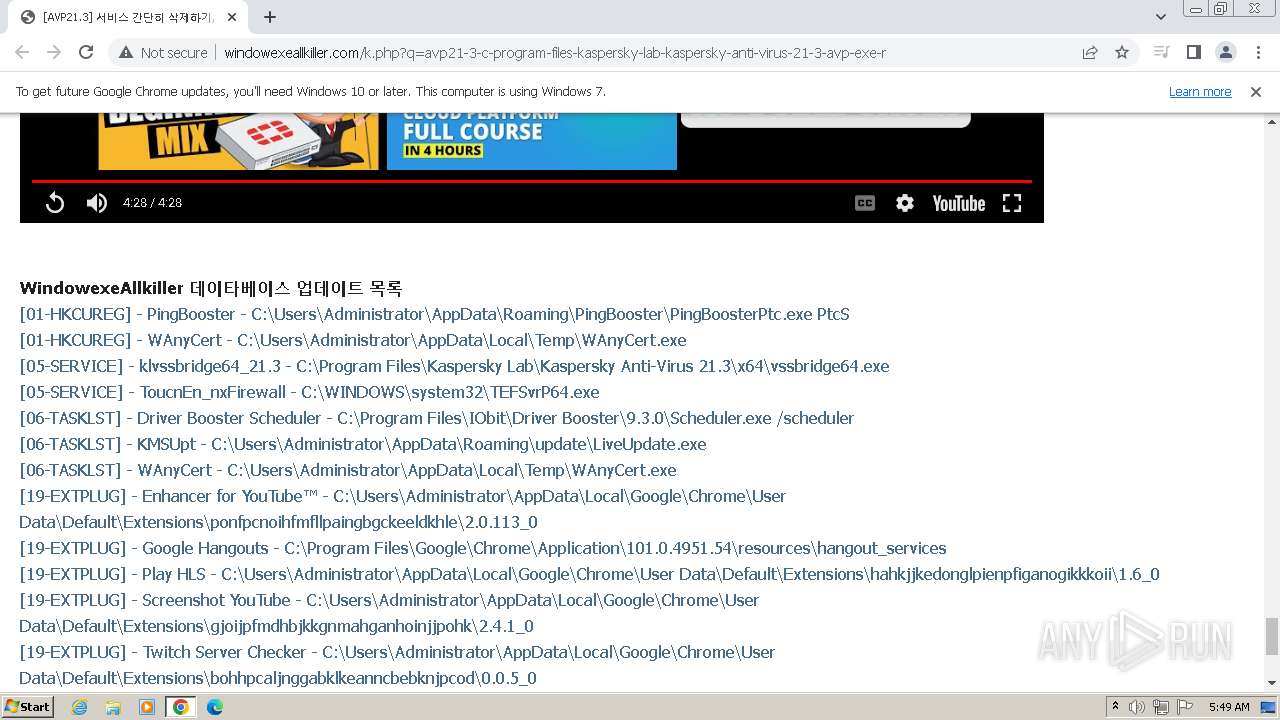Click the red video progress bar
1280x720 pixels.
(x=531, y=181)
